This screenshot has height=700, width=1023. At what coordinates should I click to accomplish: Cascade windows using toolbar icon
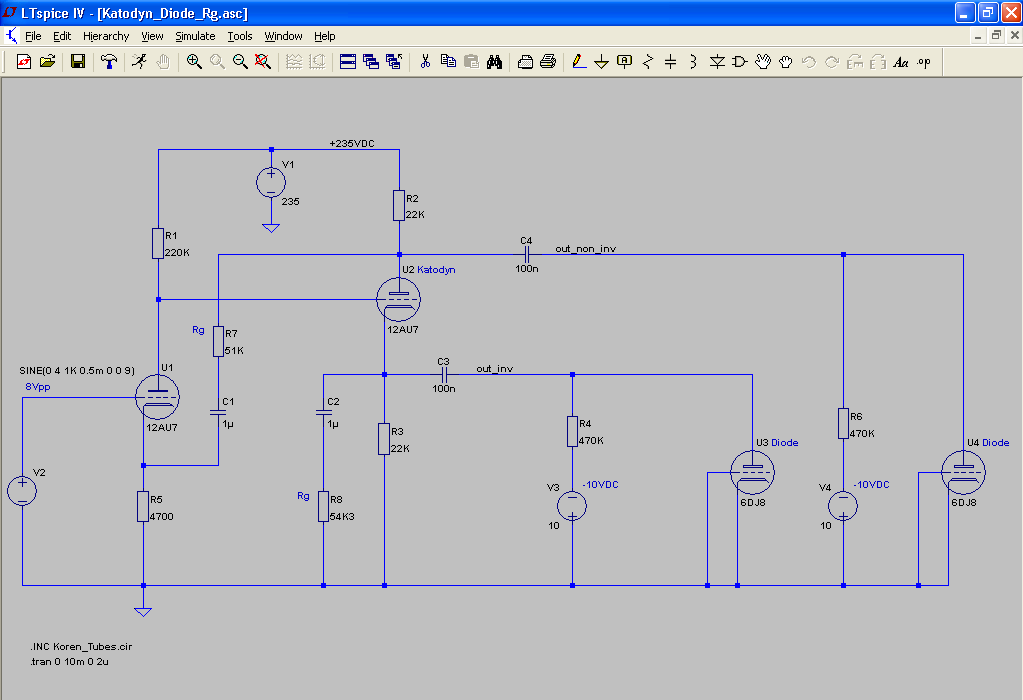371,62
